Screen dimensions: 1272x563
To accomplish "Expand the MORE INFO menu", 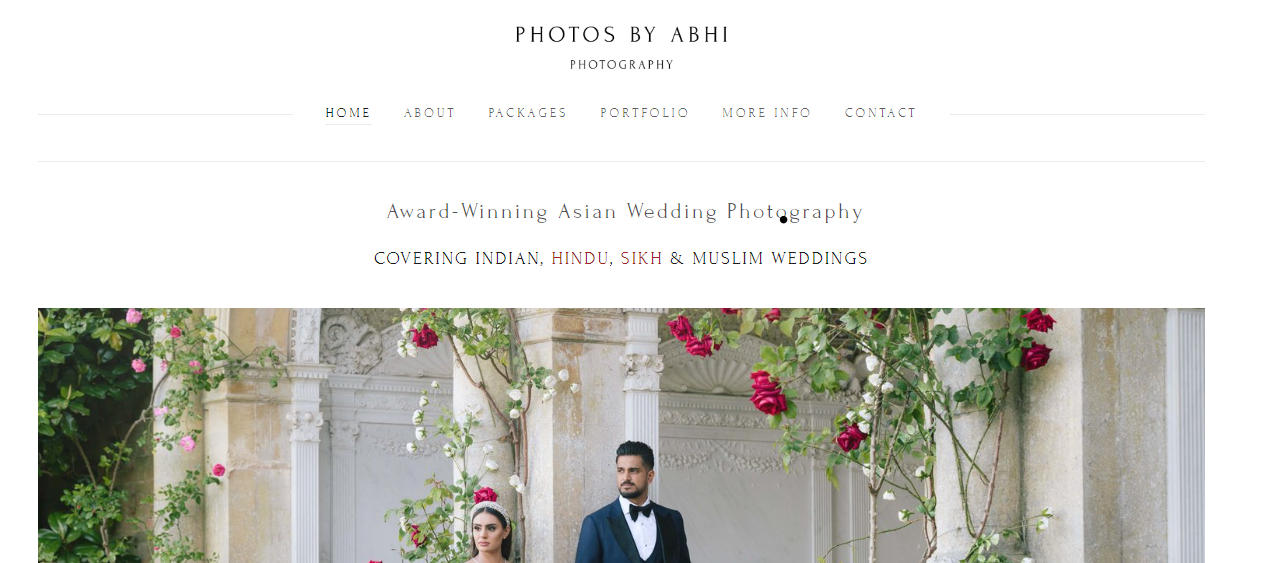I will 767,113.
